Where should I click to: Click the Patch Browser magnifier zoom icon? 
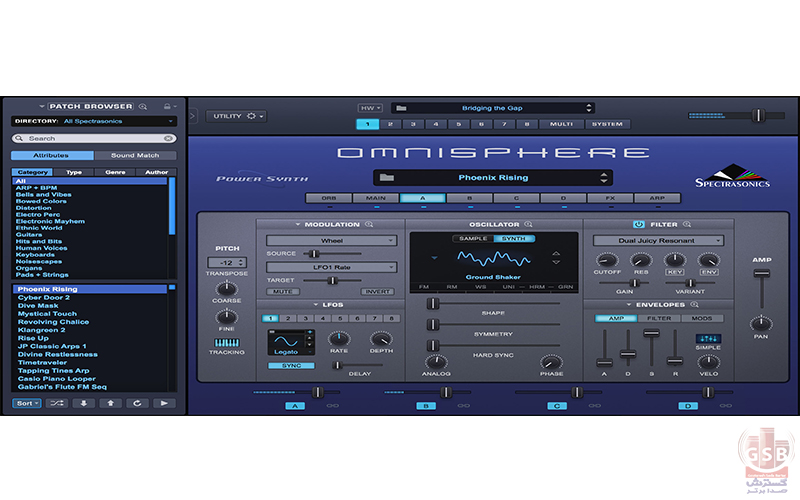(x=143, y=106)
